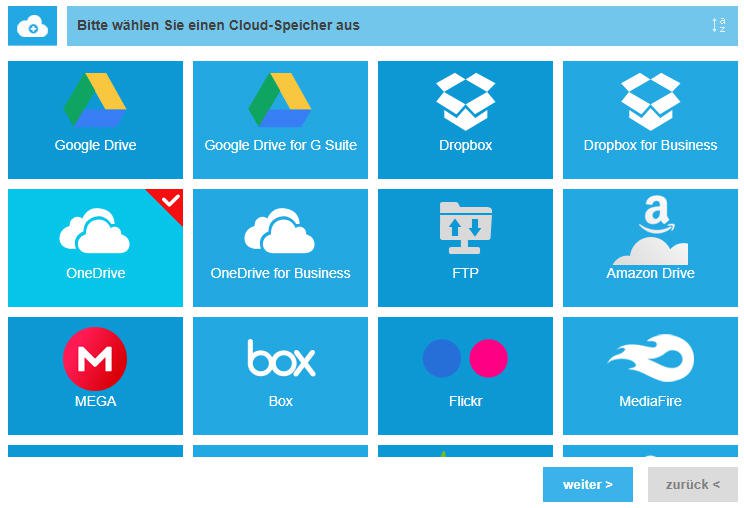Select the Google Drive cloud tile
The width and height of the screenshot is (744, 508).
point(95,120)
